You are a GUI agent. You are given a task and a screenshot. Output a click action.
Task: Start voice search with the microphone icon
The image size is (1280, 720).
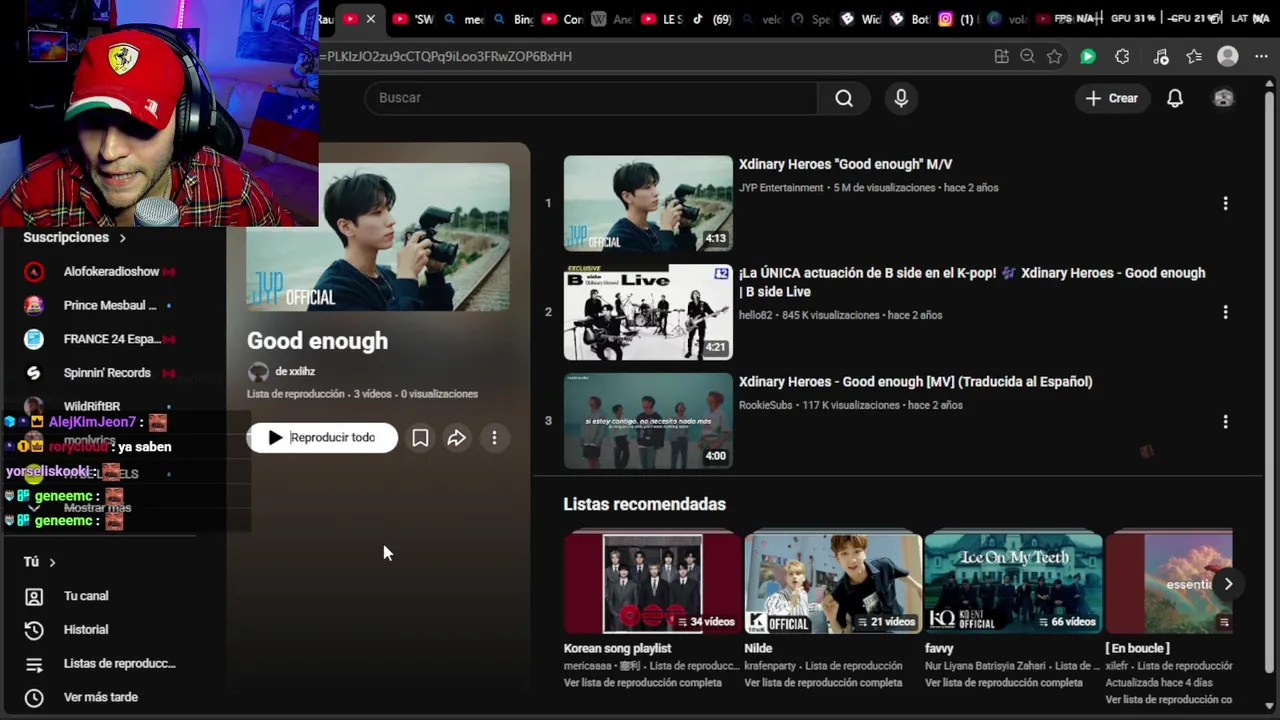tap(901, 98)
